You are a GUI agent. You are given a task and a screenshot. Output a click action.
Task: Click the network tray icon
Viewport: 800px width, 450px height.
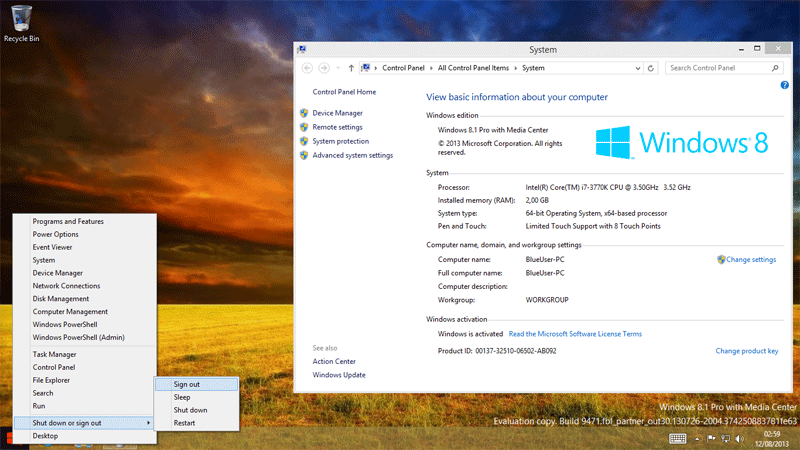(726, 438)
